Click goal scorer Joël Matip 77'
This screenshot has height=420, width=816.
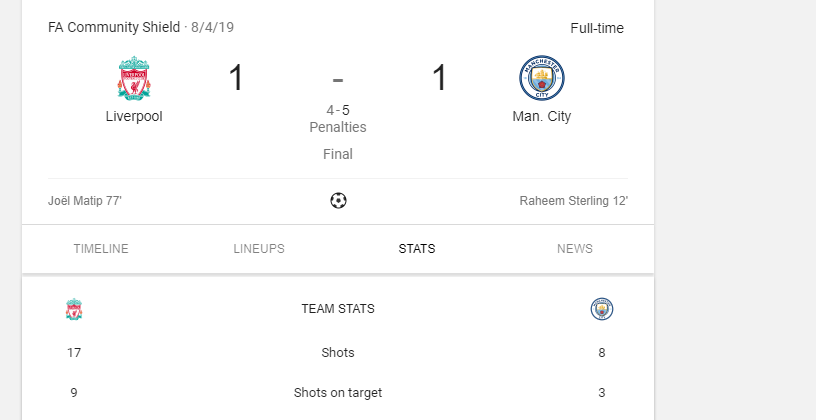click(x=85, y=201)
